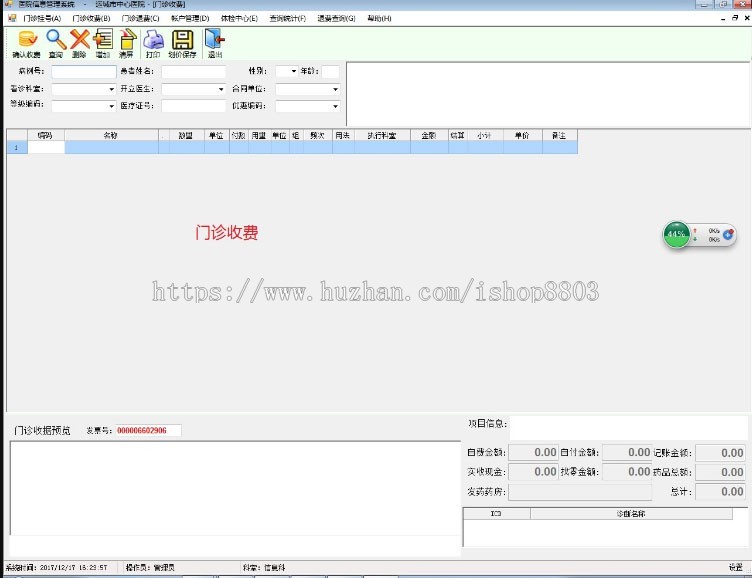The height and width of the screenshot is (578, 752).
Task: Restore the inner child window
Action: (x=735, y=18)
